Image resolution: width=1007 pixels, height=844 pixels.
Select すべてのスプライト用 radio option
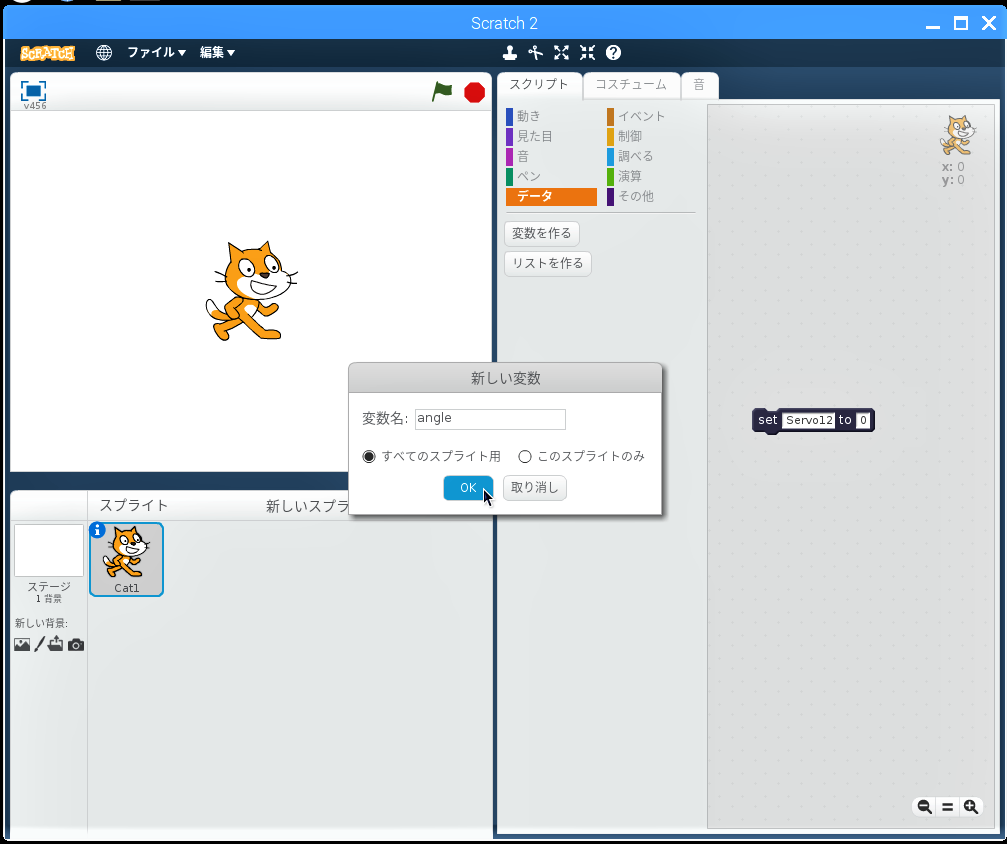click(369, 457)
